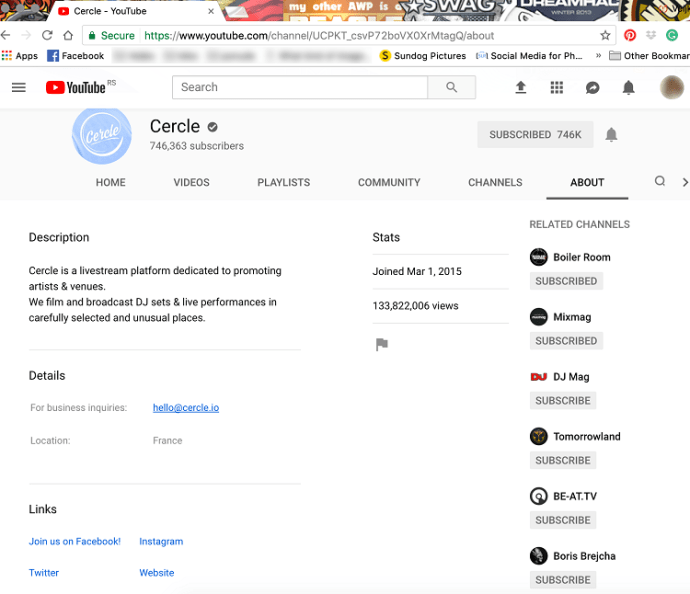Screen dimensions: 690x594
Task: Open the YouTube hamburger guide menu
Action: coord(18,88)
